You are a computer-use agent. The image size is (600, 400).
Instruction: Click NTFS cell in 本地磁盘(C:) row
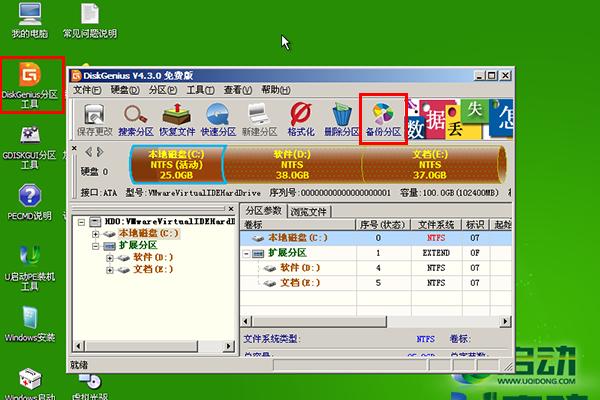point(436,238)
